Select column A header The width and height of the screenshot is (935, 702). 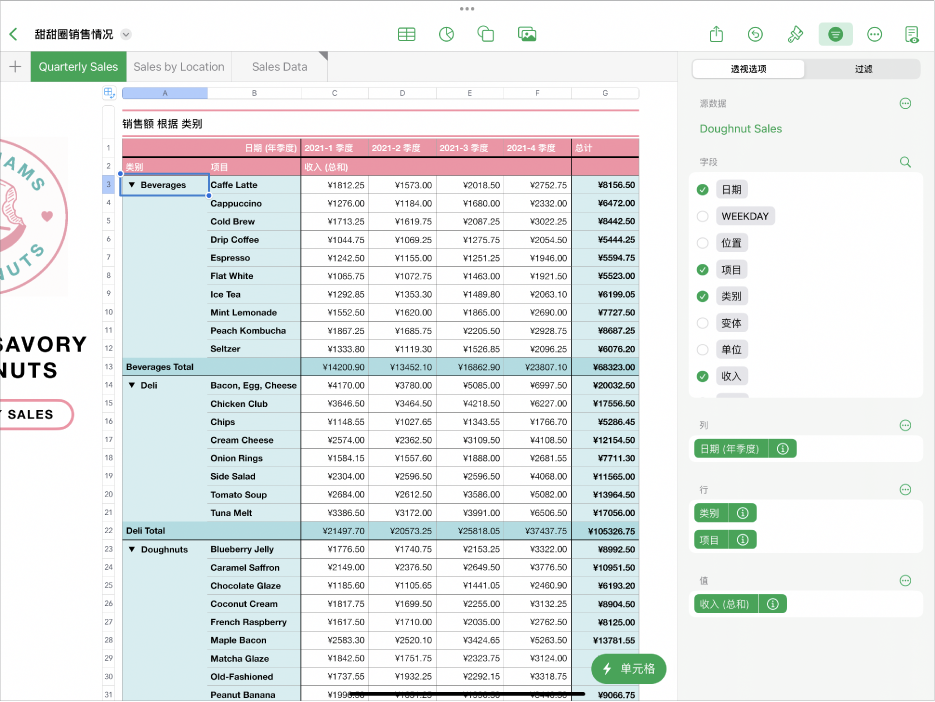(x=165, y=93)
